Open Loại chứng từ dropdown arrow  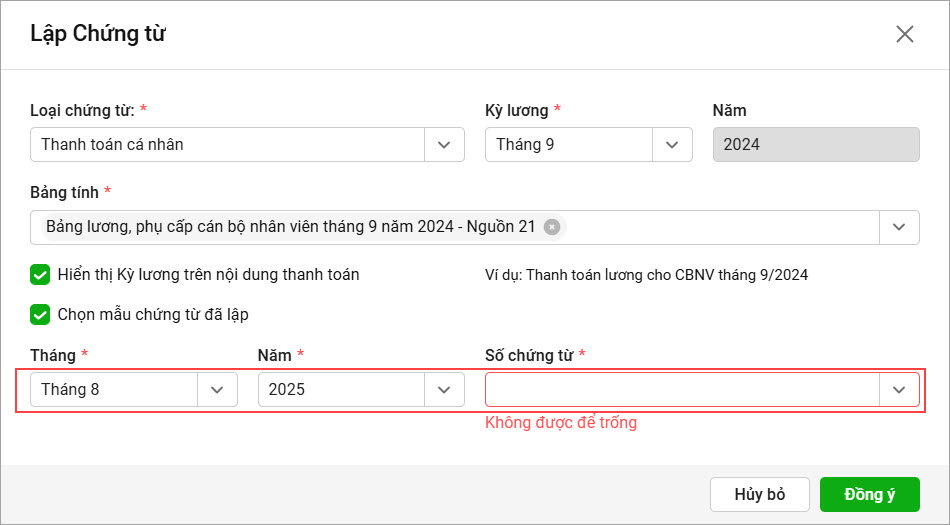click(444, 145)
